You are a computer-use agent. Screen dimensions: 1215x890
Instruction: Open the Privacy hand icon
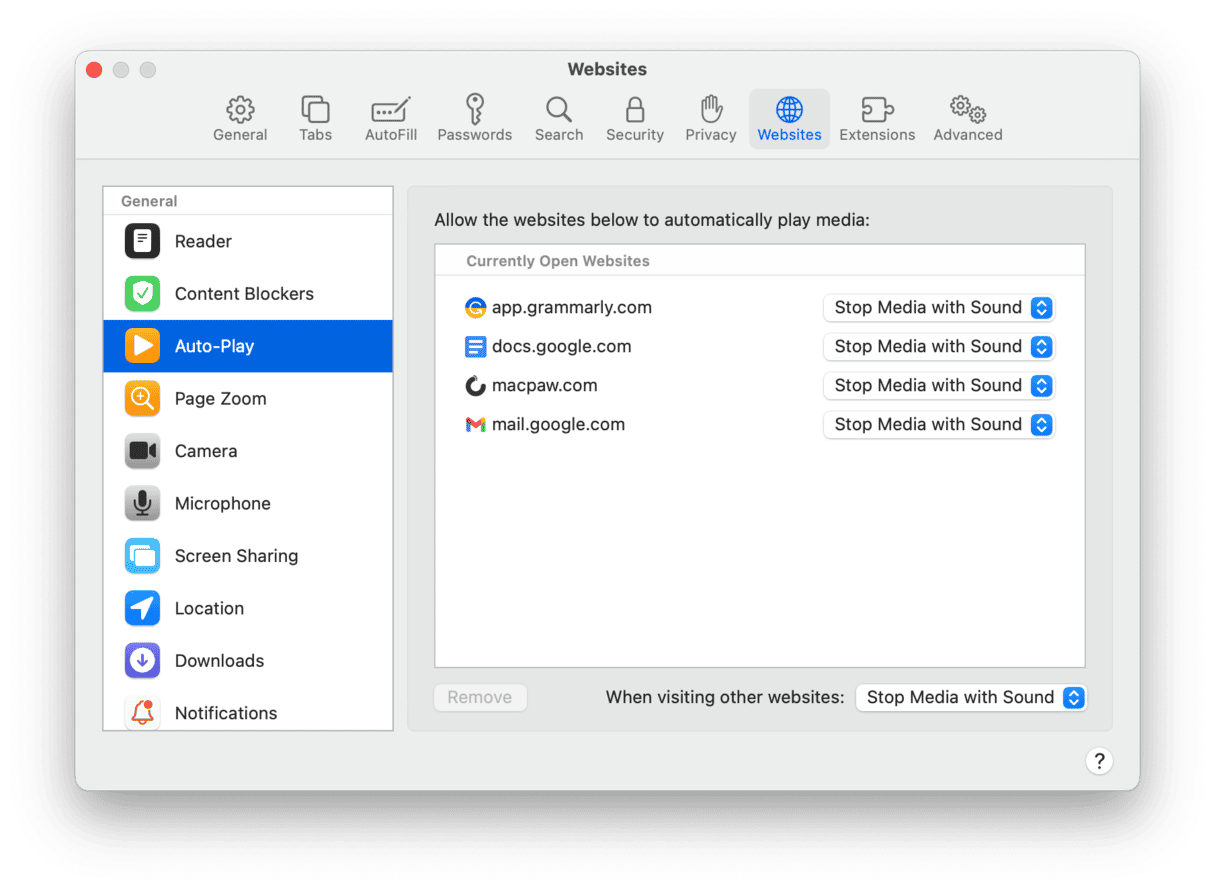pyautogui.click(x=711, y=109)
